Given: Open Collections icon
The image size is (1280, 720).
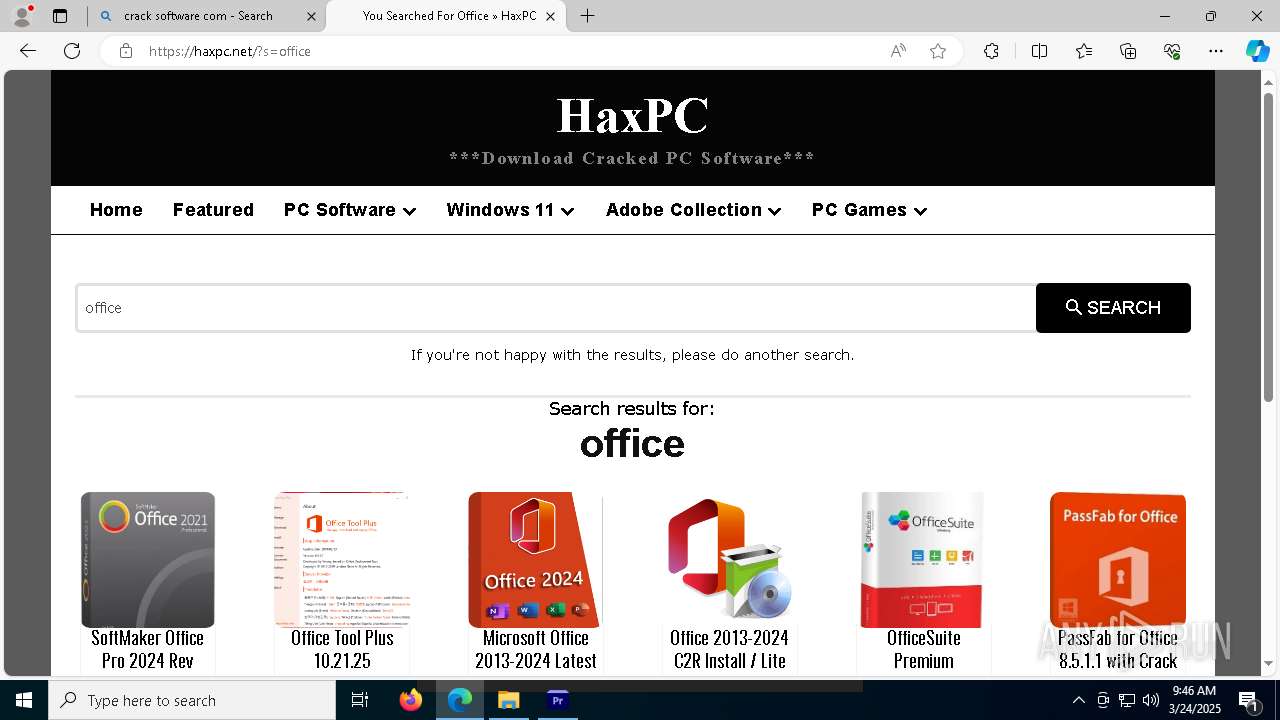Looking at the screenshot, I should 1128,51.
